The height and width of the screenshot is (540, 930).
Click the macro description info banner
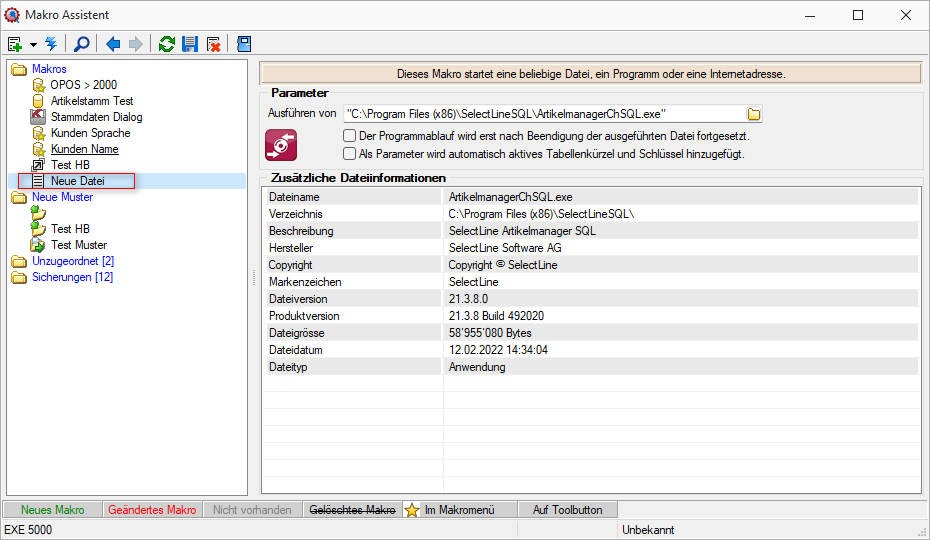(x=591, y=74)
